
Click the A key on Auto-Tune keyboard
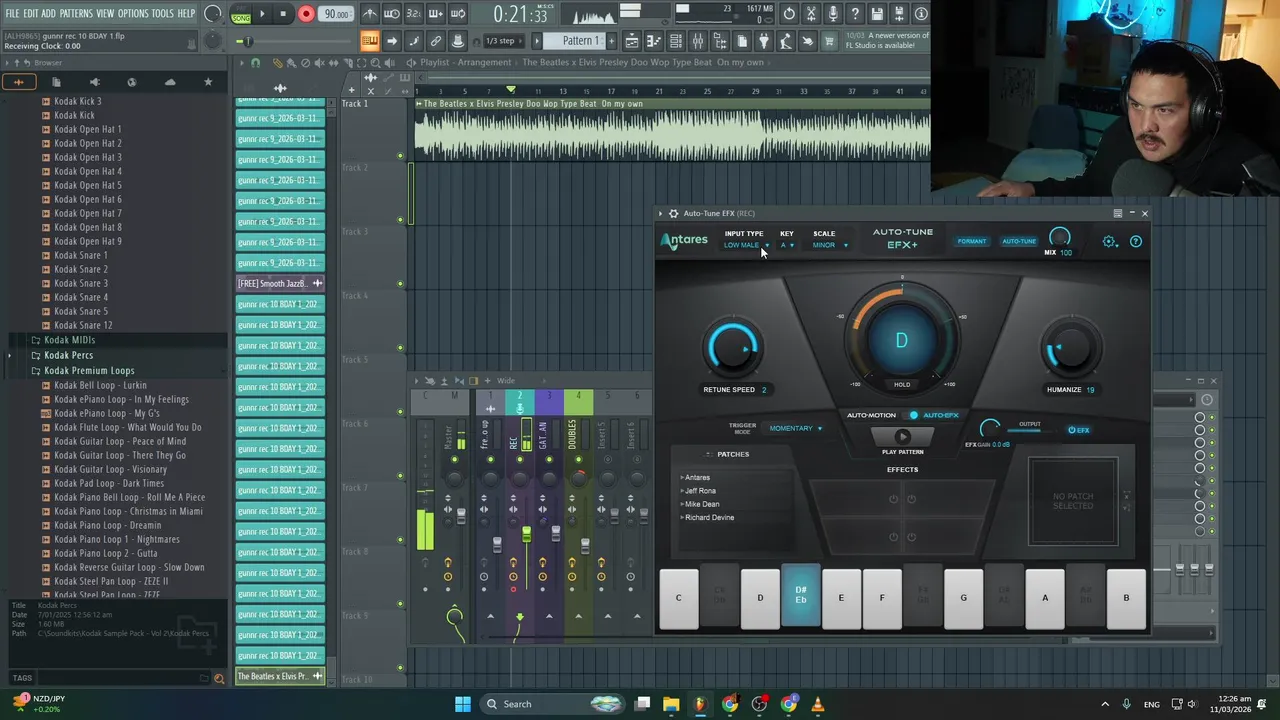(1045, 598)
